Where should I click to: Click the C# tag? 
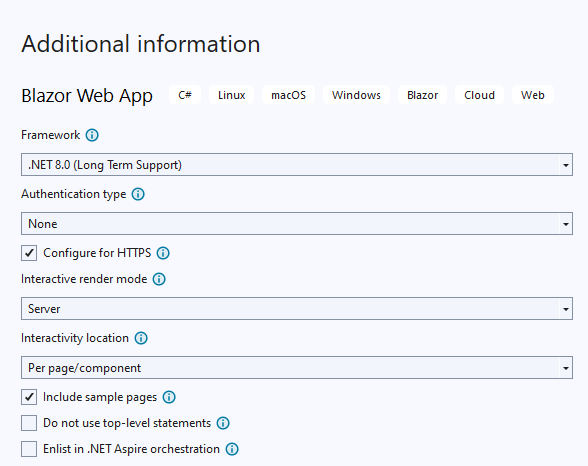185,95
